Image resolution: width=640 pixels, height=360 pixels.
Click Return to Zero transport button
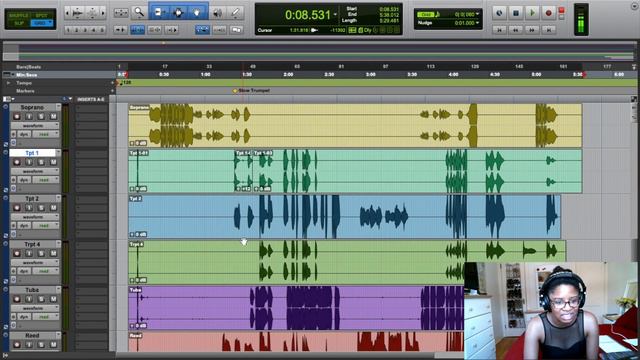pos(499,30)
